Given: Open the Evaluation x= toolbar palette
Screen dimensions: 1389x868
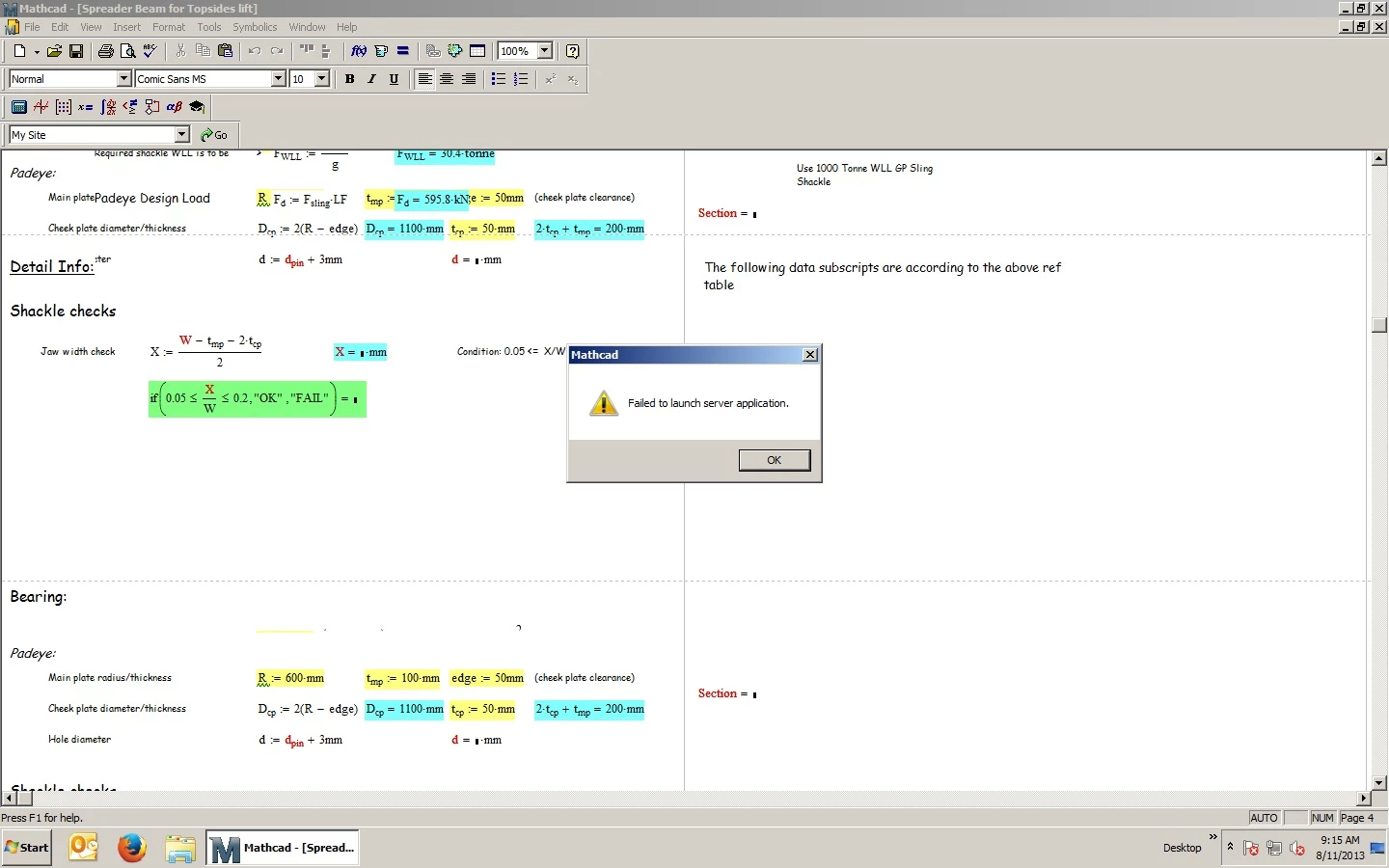Looking at the screenshot, I should tap(86, 107).
